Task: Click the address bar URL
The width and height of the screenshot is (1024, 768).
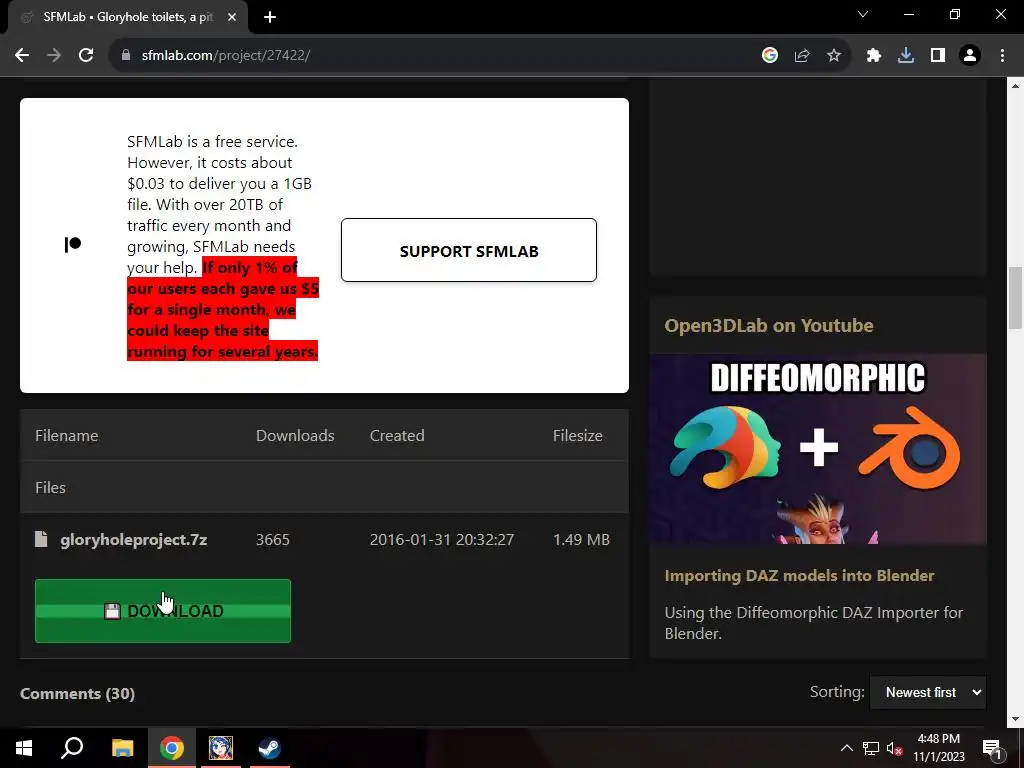Action: point(226,56)
